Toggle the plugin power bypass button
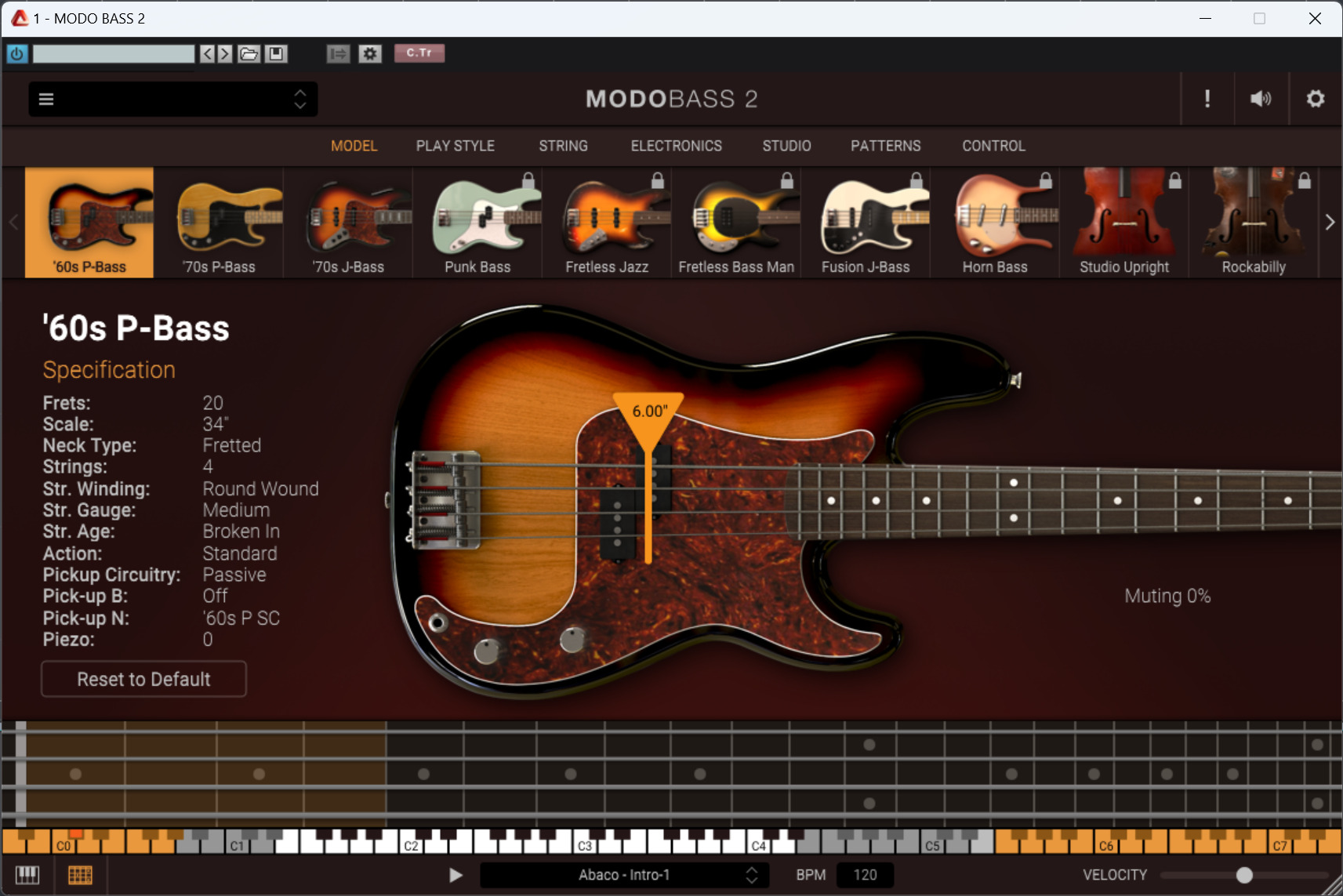1343x896 pixels. tap(17, 53)
